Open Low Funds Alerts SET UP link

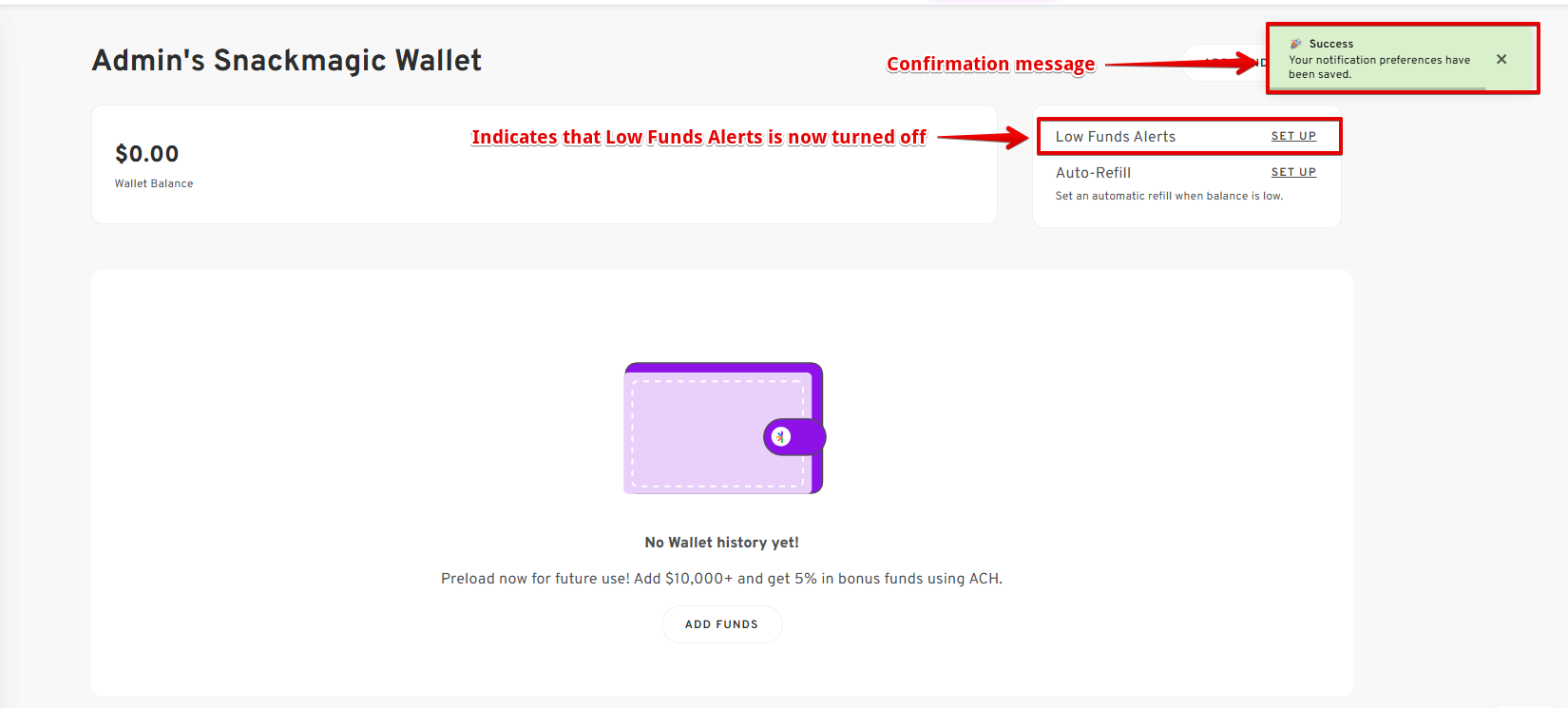point(1293,136)
